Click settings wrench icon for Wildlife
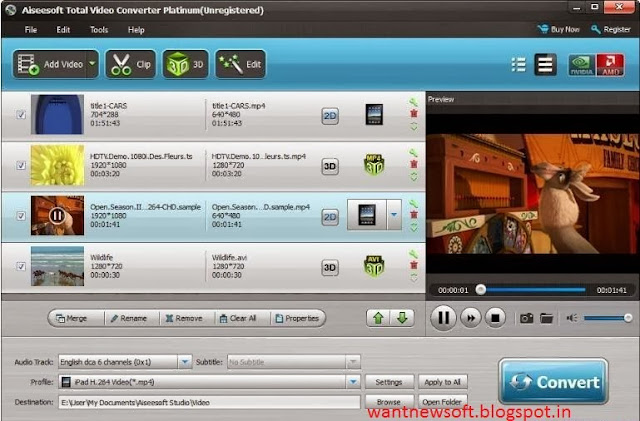Screen dimensions: 640x421 pyautogui.click(x=413, y=254)
